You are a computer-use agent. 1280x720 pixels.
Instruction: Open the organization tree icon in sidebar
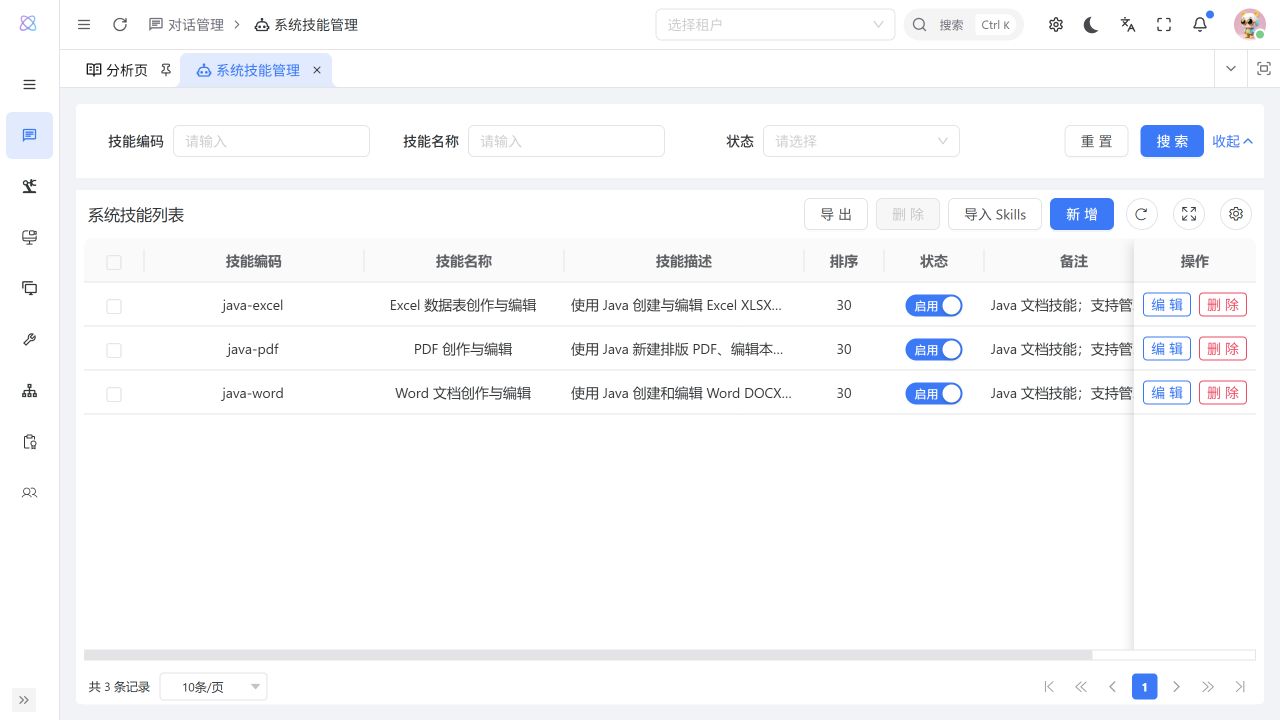[x=30, y=390]
